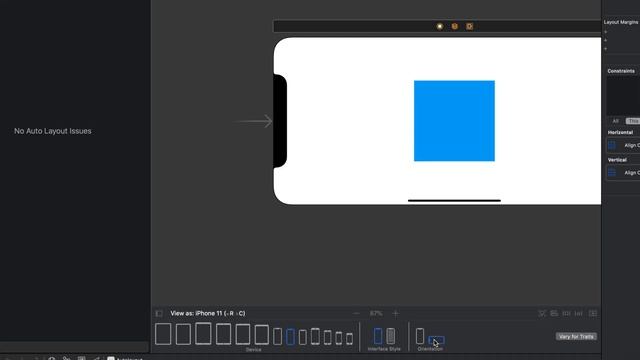Zoom in canvas with plus button

395,313
